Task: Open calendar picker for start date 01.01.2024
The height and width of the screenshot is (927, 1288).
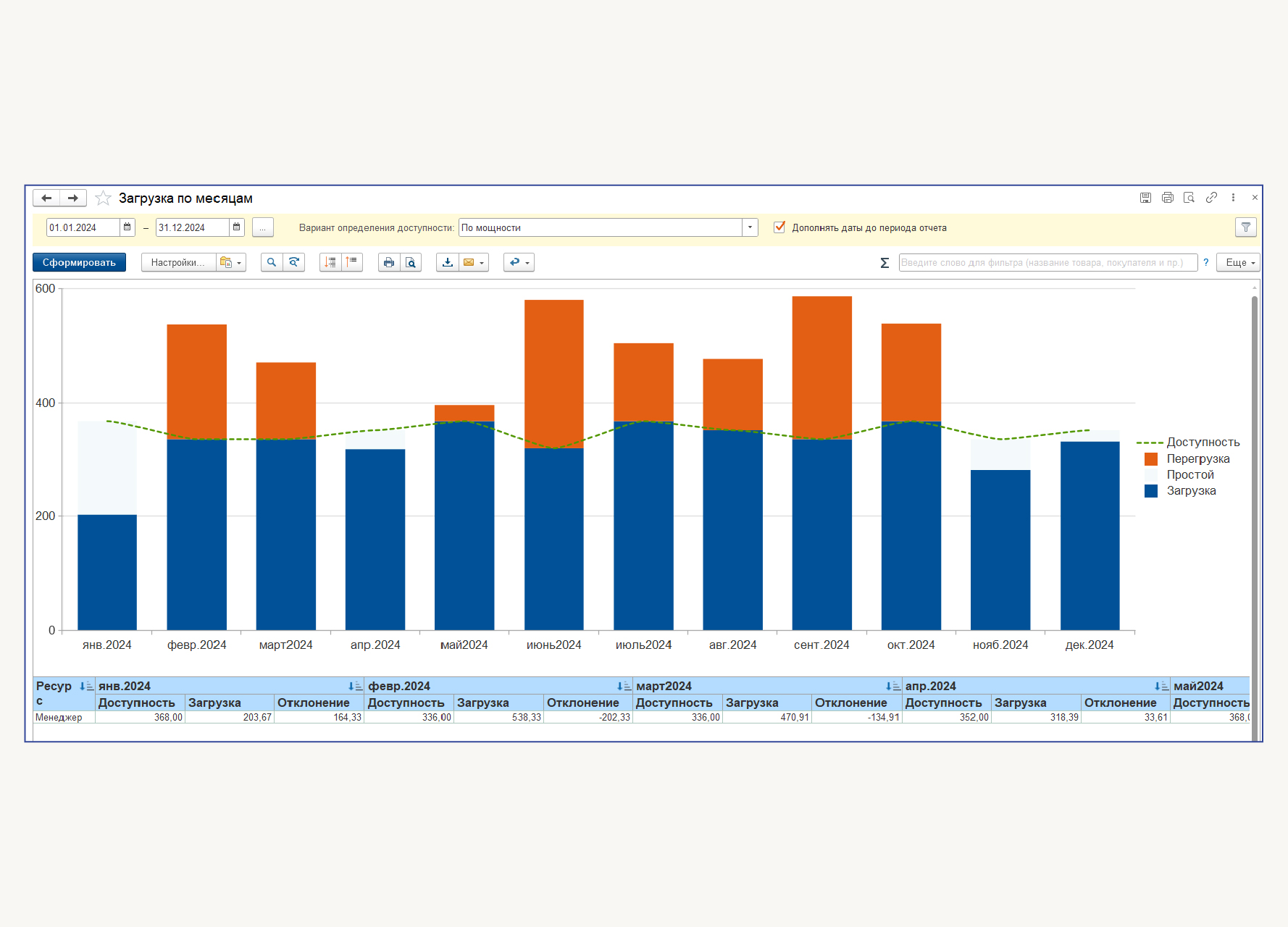Action: pos(127,227)
